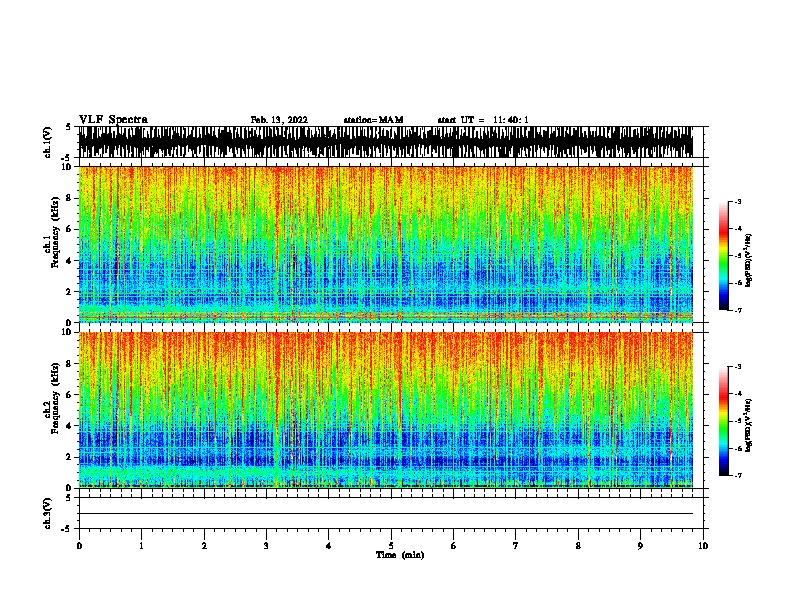Image resolution: width=792 pixels, height=612 pixels.
Task: Click the flat ch.3 voltage trace line
Action: click(386, 514)
